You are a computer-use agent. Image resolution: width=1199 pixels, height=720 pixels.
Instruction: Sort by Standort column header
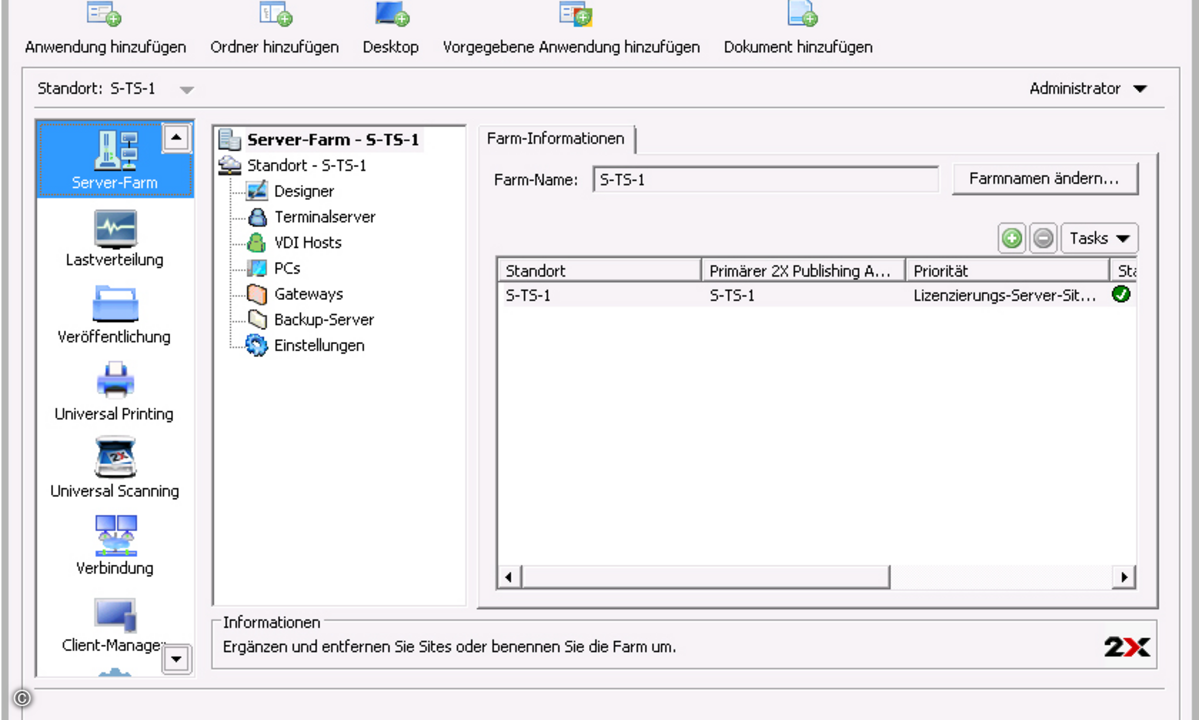(600, 271)
